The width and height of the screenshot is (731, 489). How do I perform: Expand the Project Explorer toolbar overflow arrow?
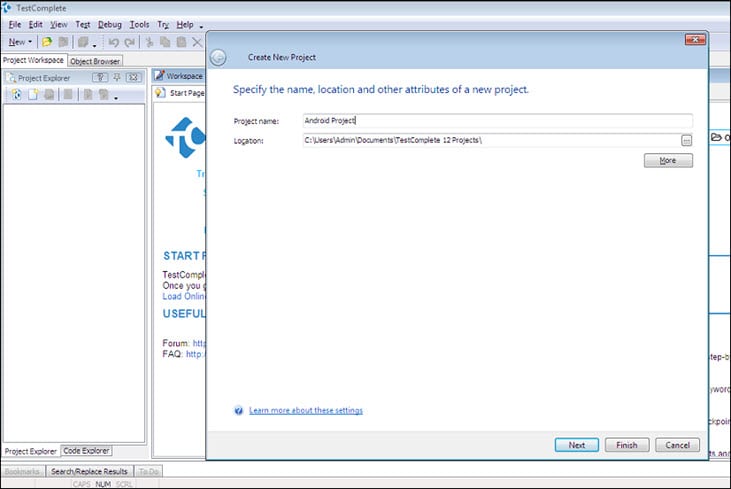(x=116, y=98)
